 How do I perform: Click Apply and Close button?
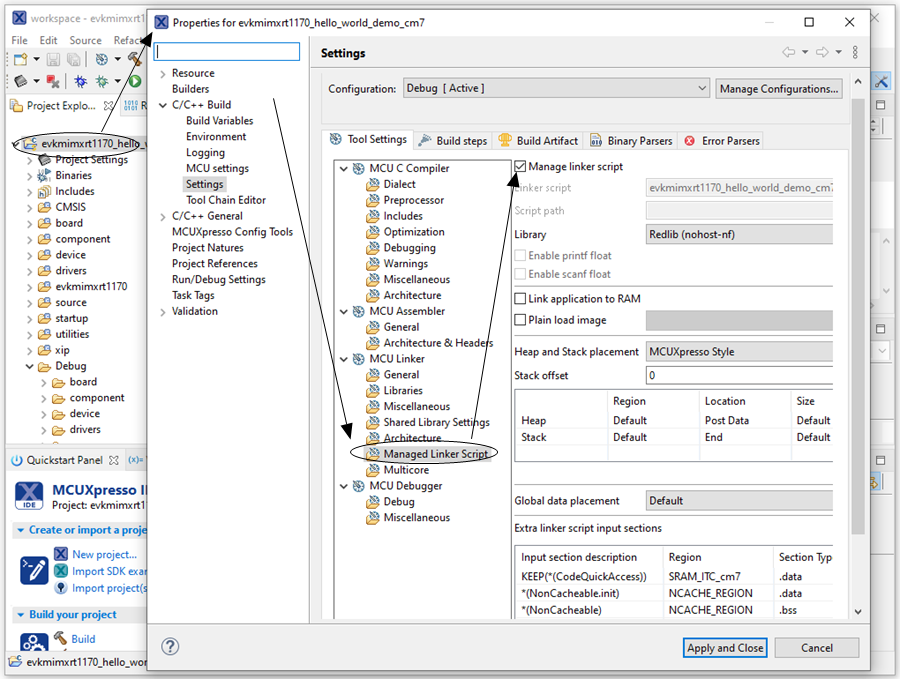point(725,647)
